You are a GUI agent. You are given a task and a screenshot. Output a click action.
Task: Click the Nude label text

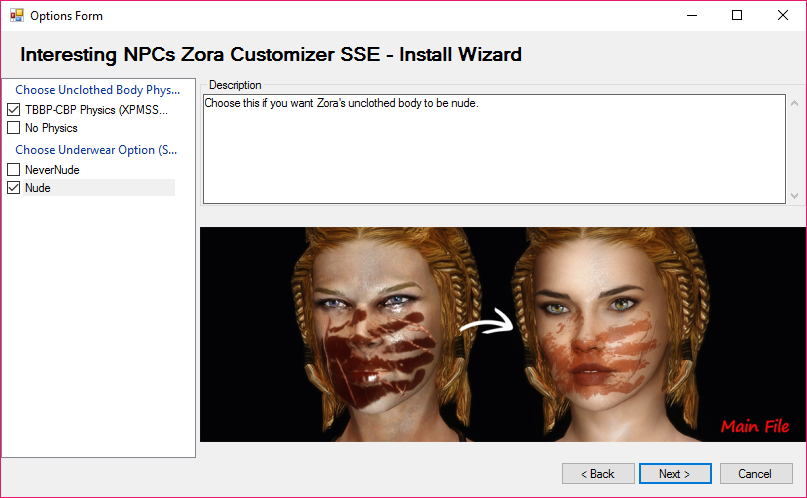click(x=38, y=188)
